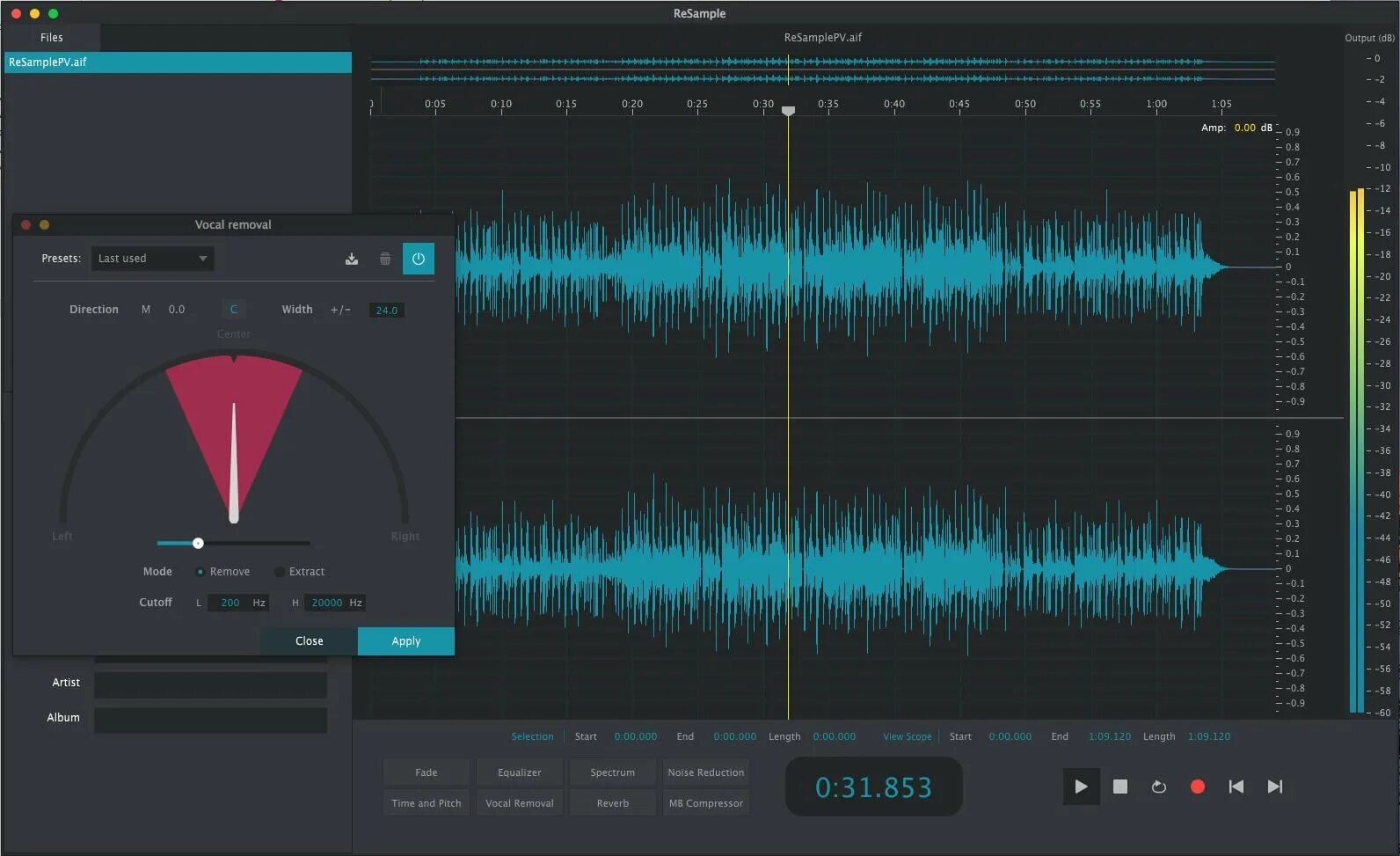
Task: Click into the Album field
Action: tap(211, 721)
